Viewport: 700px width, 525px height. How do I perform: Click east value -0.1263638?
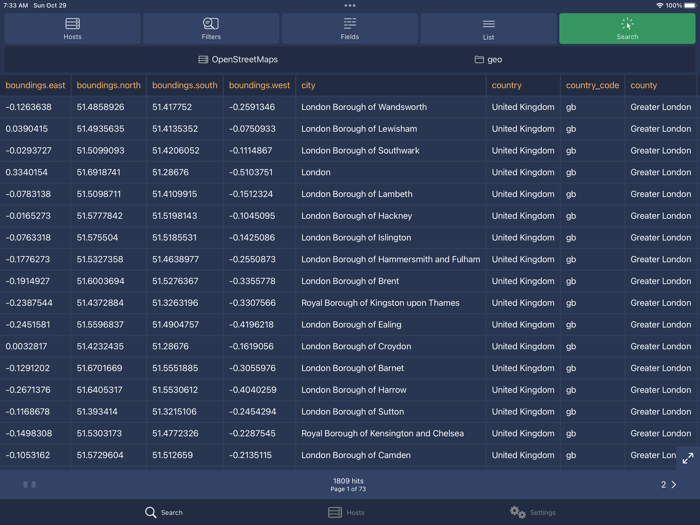pos(28,107)
